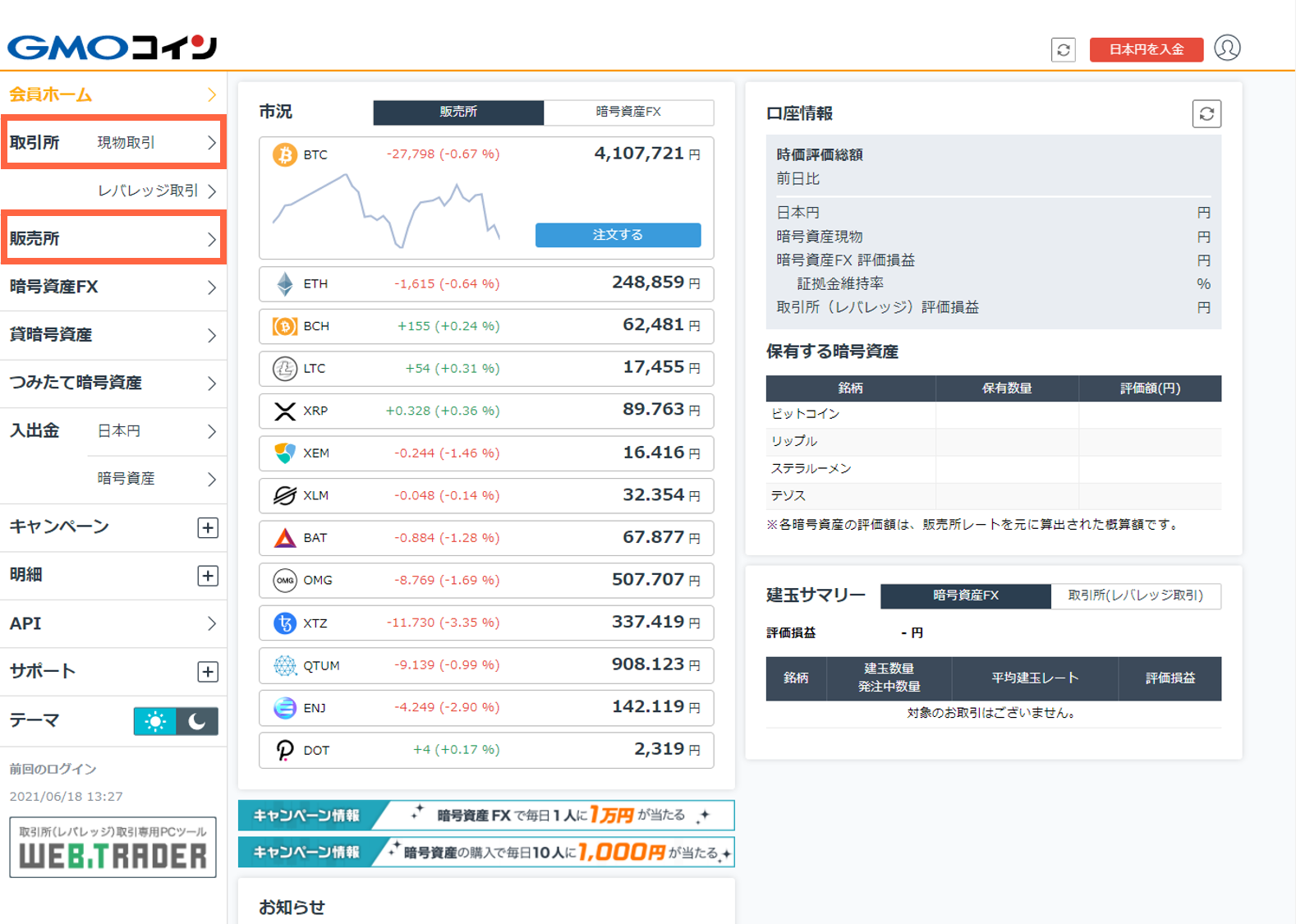Open 販売所 sidebar chevron
The width and height of the screenshot is (1296, 924).
coord(212,239)
